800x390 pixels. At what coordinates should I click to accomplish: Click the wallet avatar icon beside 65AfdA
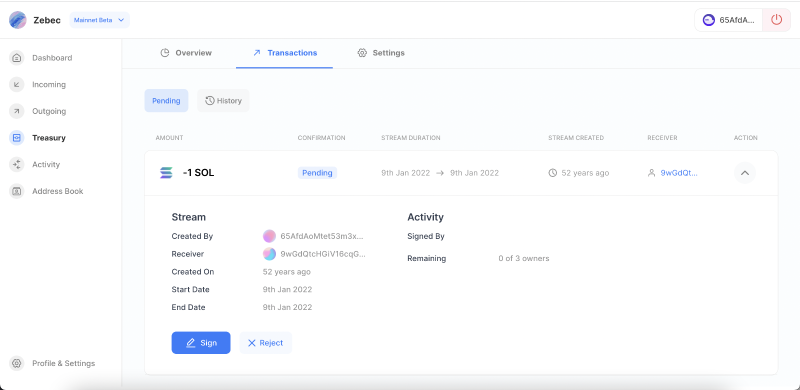[708, 20]
